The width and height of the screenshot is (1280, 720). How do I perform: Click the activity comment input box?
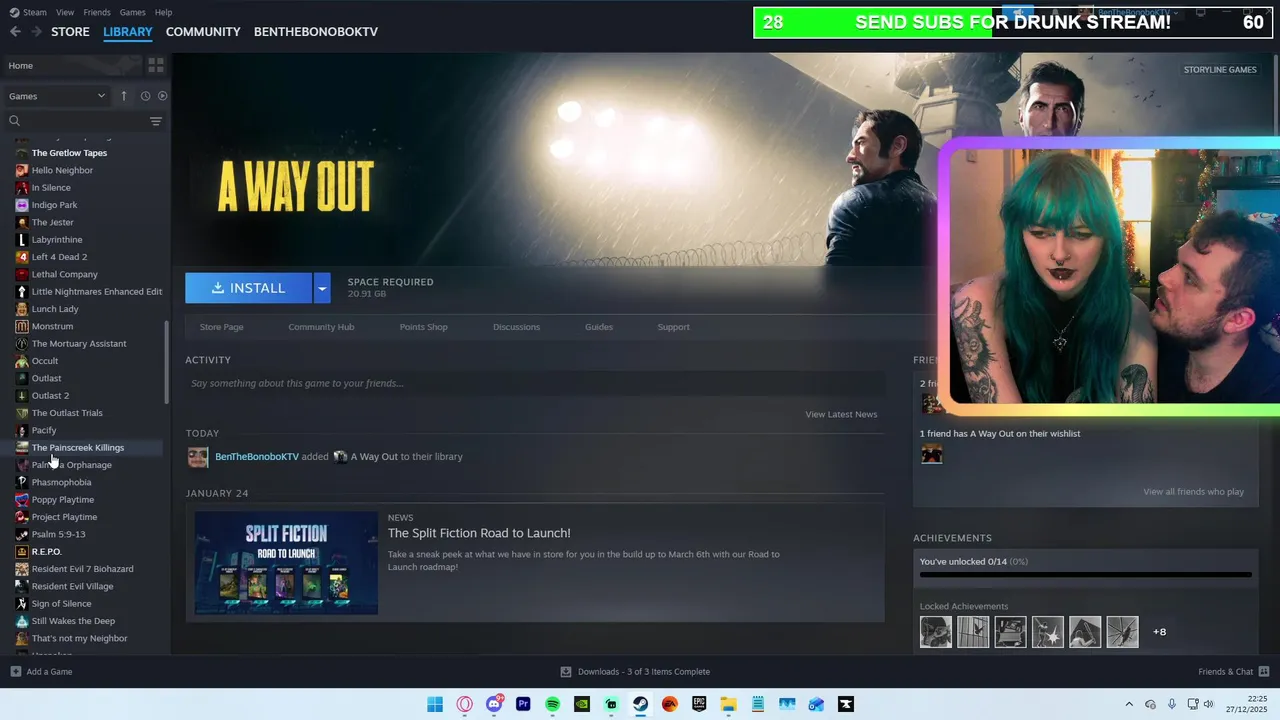(x=535, y=384)
